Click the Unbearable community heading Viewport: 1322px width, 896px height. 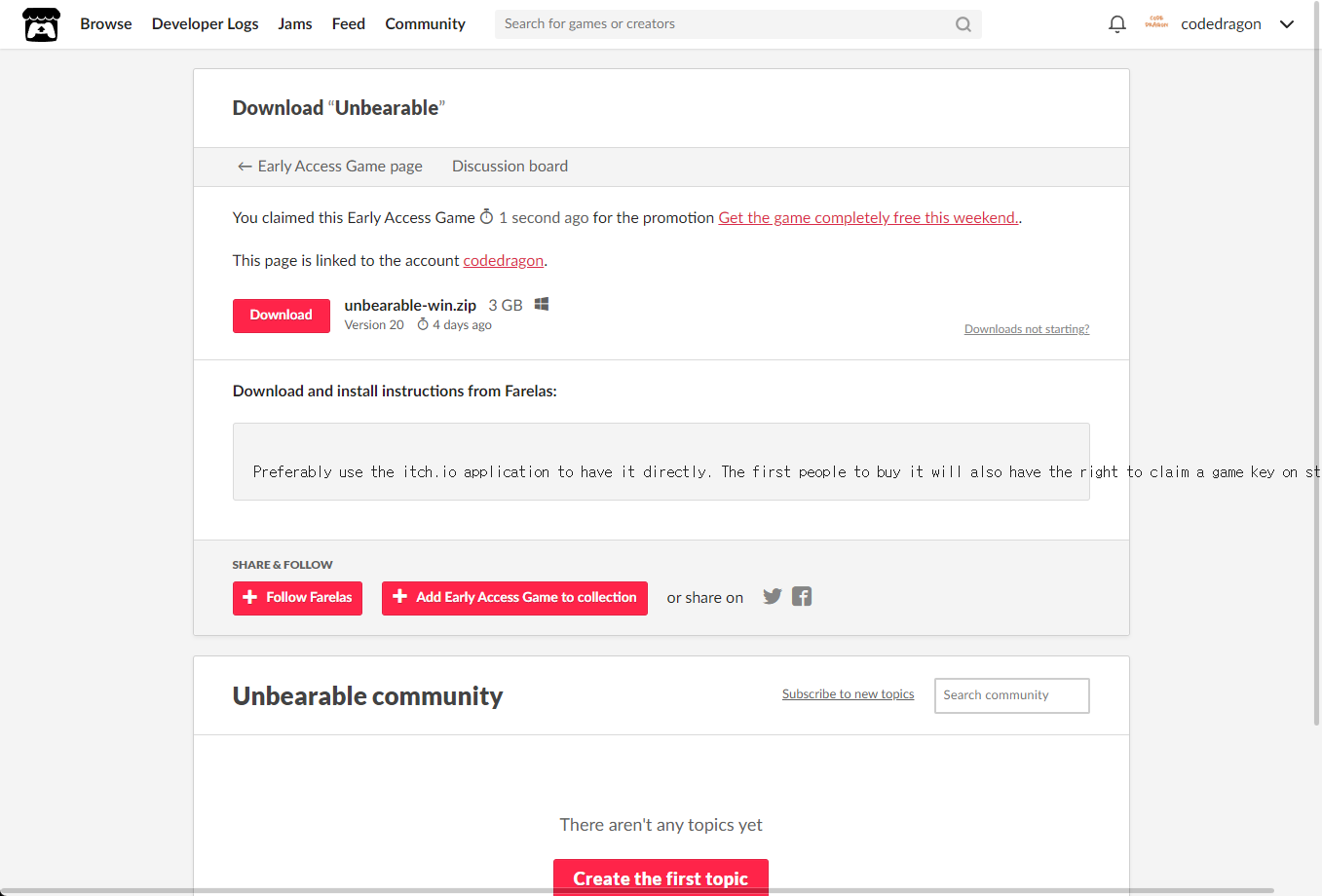(x=367, y=696)
